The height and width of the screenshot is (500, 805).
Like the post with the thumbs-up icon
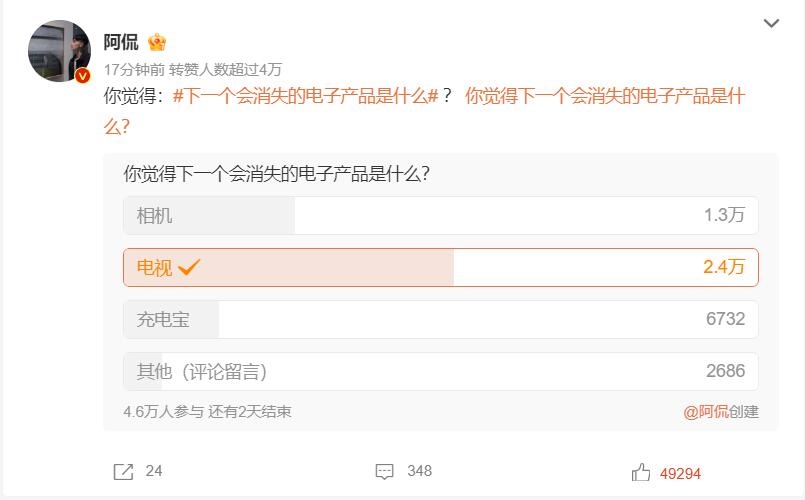tap(641, 472)
